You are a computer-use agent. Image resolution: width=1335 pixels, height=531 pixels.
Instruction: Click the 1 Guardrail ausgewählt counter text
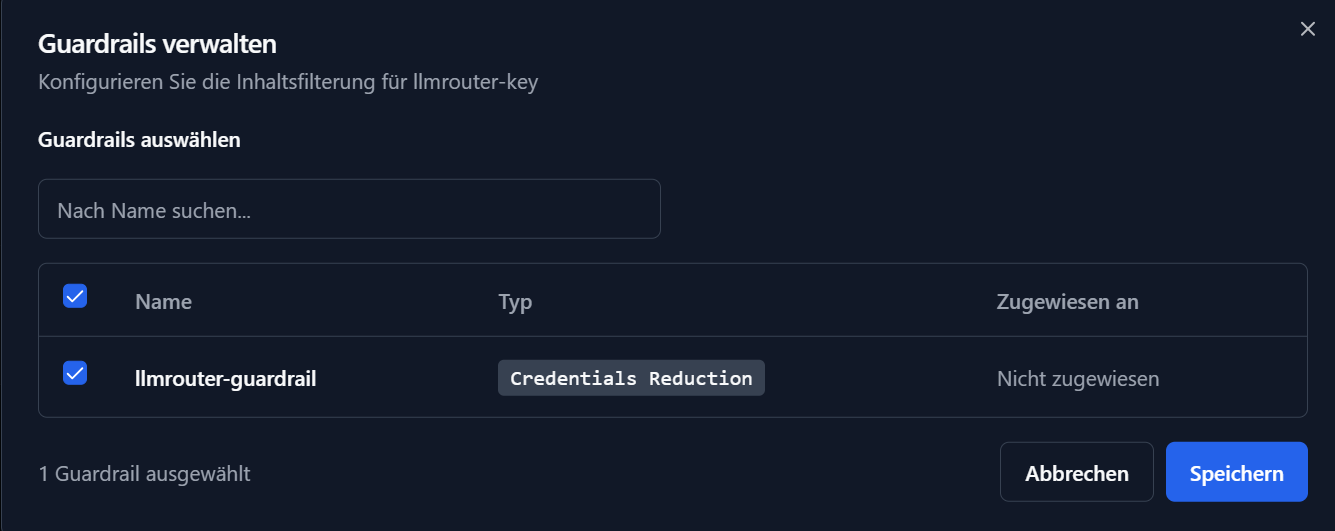pos(144,473)
